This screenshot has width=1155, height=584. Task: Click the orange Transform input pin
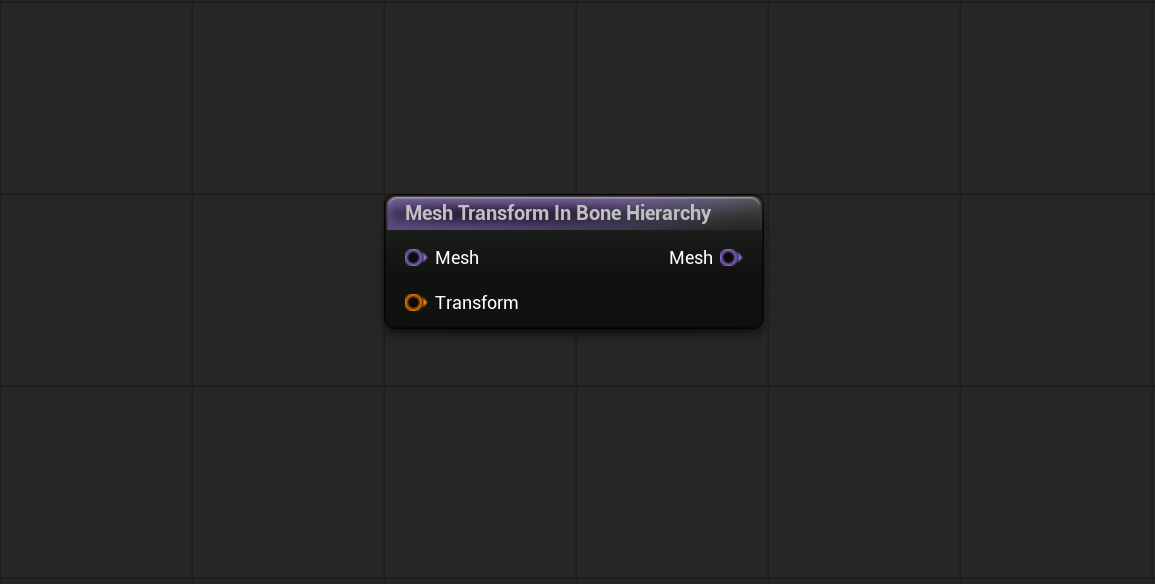click(x=415, y=303)
